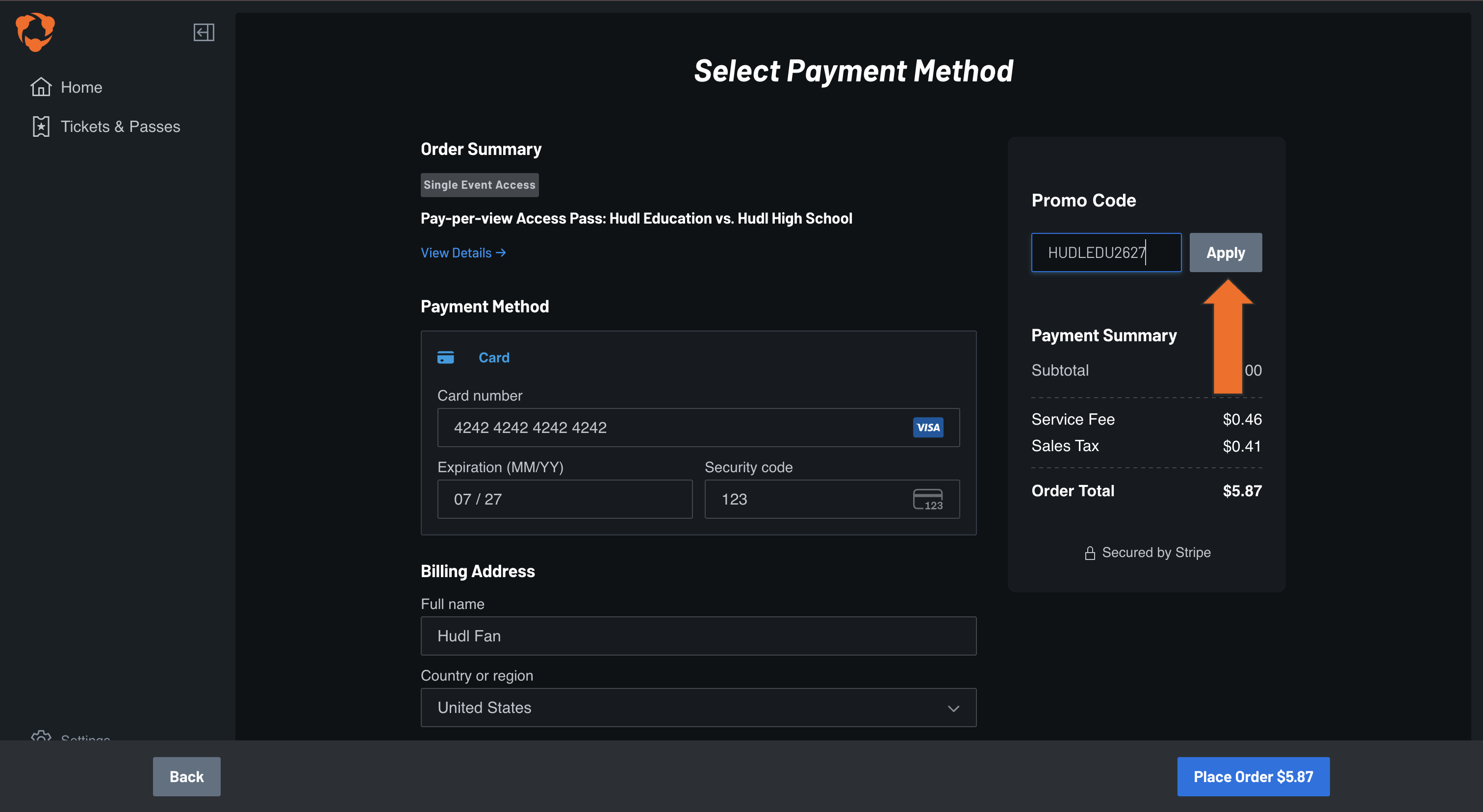Focus the Promo Code input
This screenshot has width=1483, height=812.
1106,253
